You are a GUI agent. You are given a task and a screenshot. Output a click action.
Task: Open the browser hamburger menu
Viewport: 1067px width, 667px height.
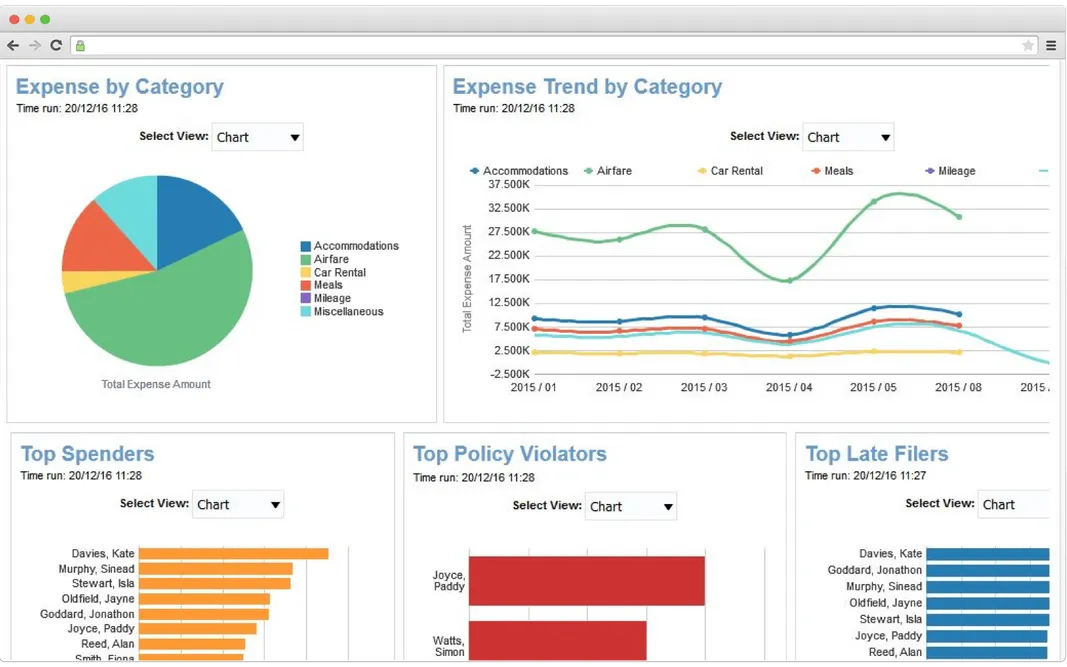1051,45
